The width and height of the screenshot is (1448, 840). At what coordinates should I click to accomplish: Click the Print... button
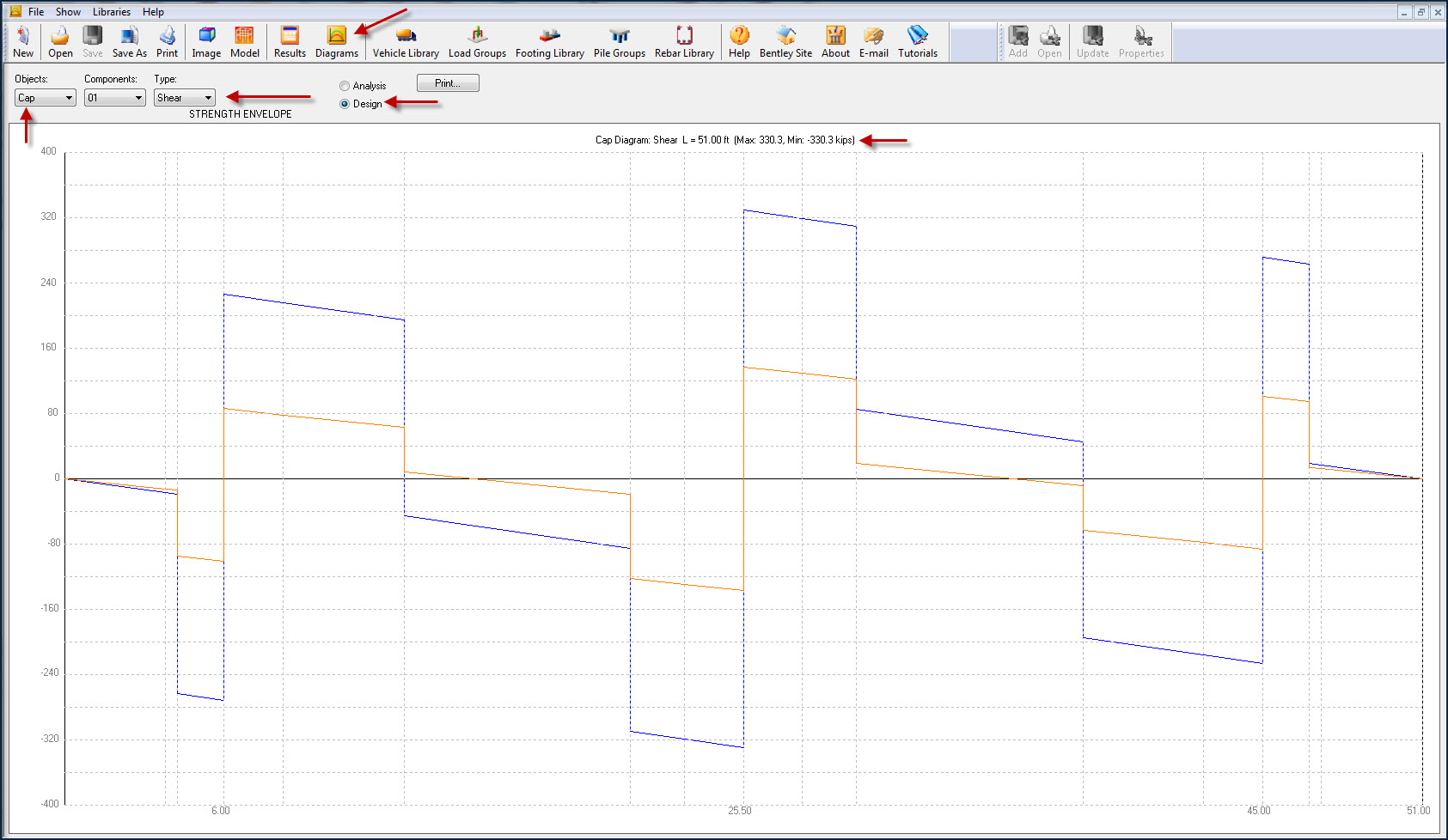pyautogui.click(x=448, y=83)
